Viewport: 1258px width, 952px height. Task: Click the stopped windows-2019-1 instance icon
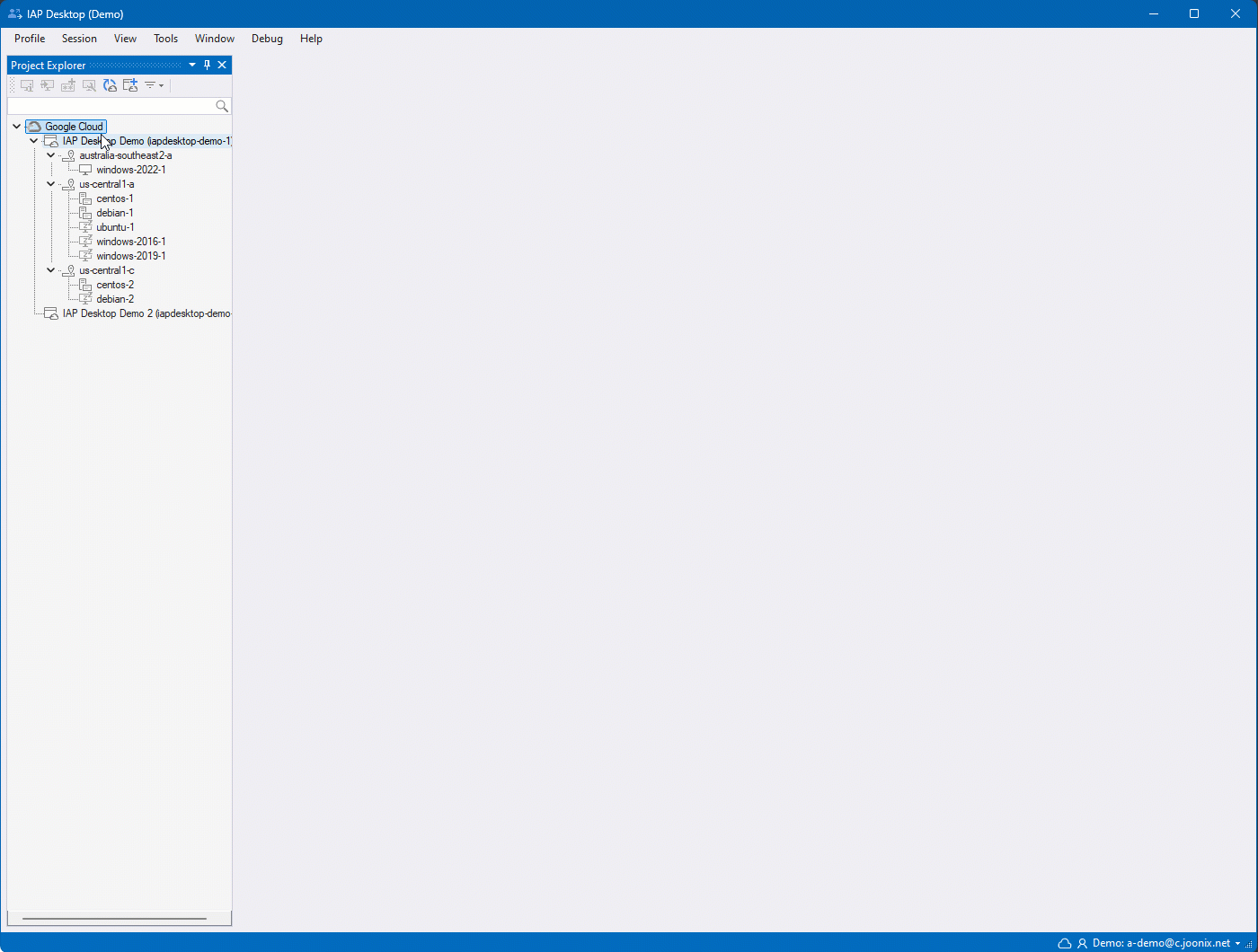click(x=85, y=256)
